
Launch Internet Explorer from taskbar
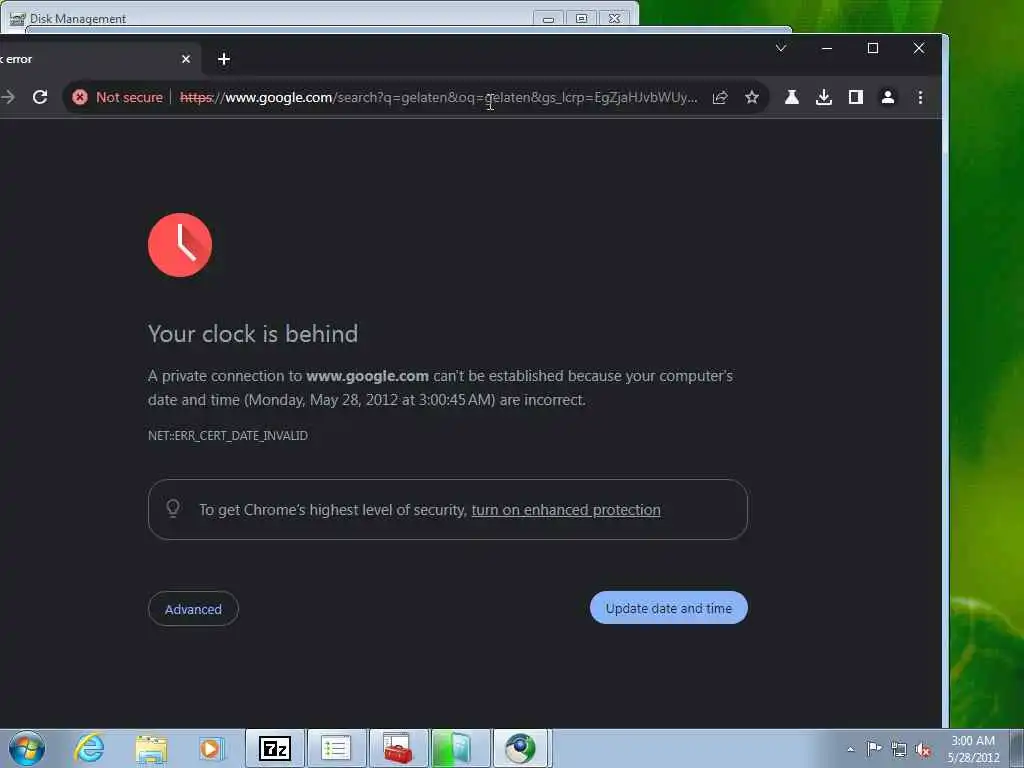[89, 748]
